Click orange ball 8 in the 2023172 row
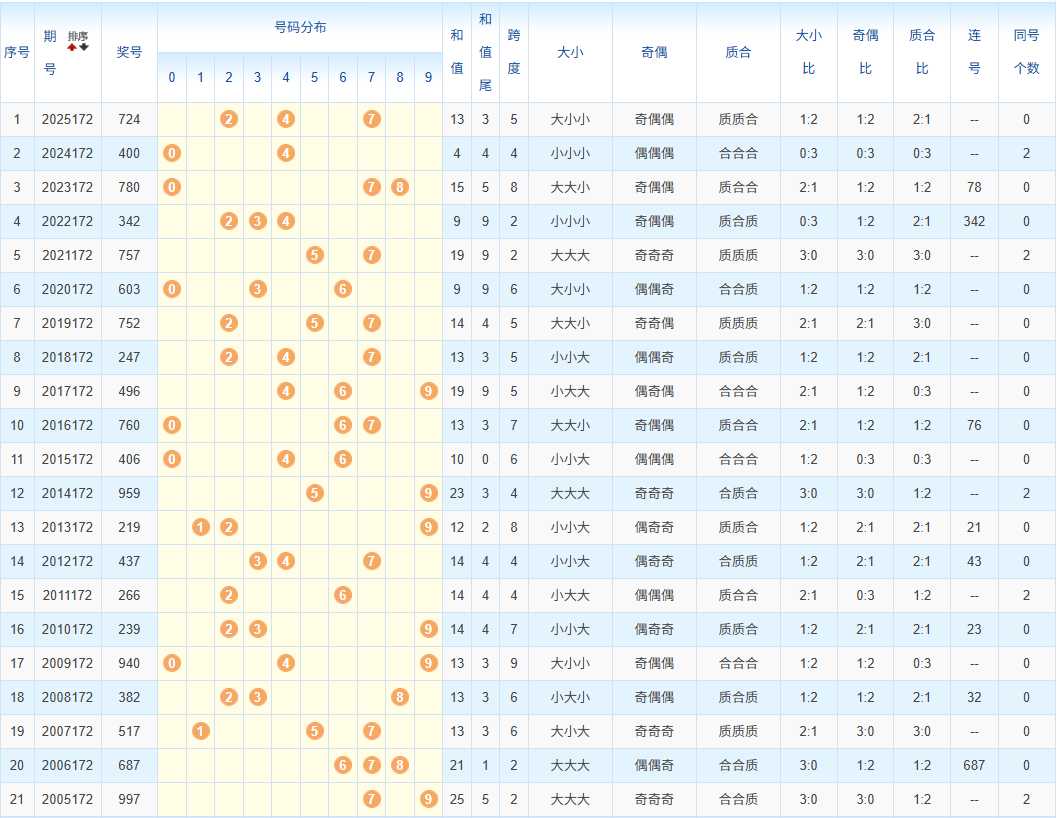The width and height of the screenshot is (1059, 818). point(400,187)
